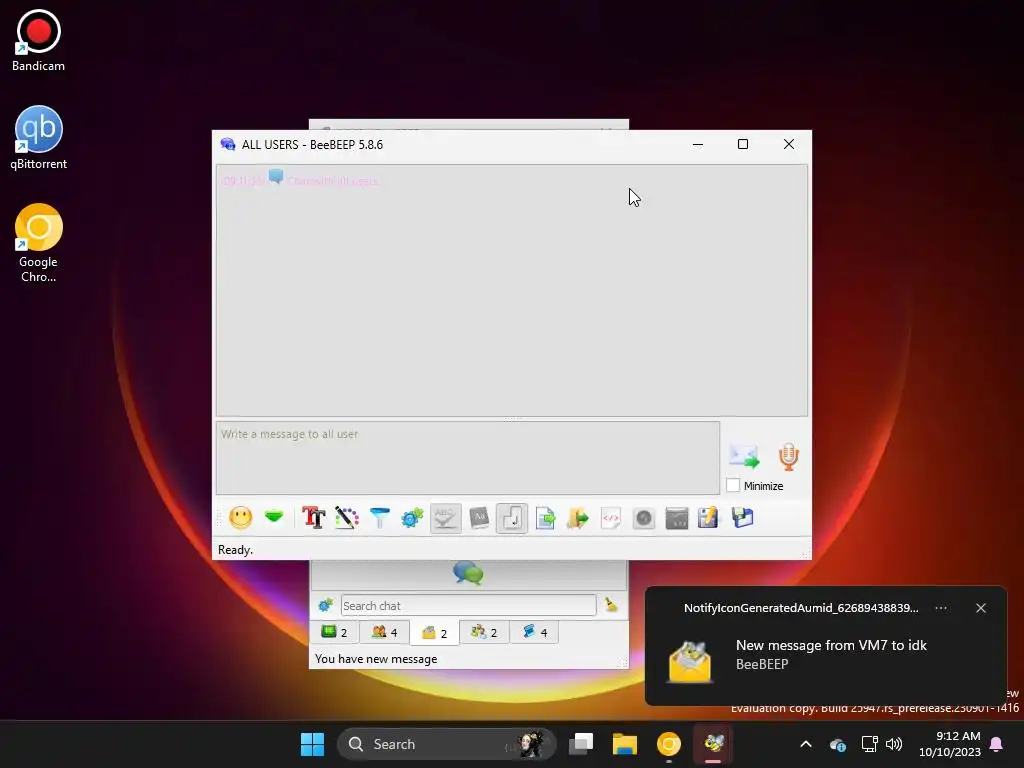Image resolution: width=1024 pixels, height=768 pixels.
Task: Open the emoticons smiley picker
Action: click(x=240, y=518)
